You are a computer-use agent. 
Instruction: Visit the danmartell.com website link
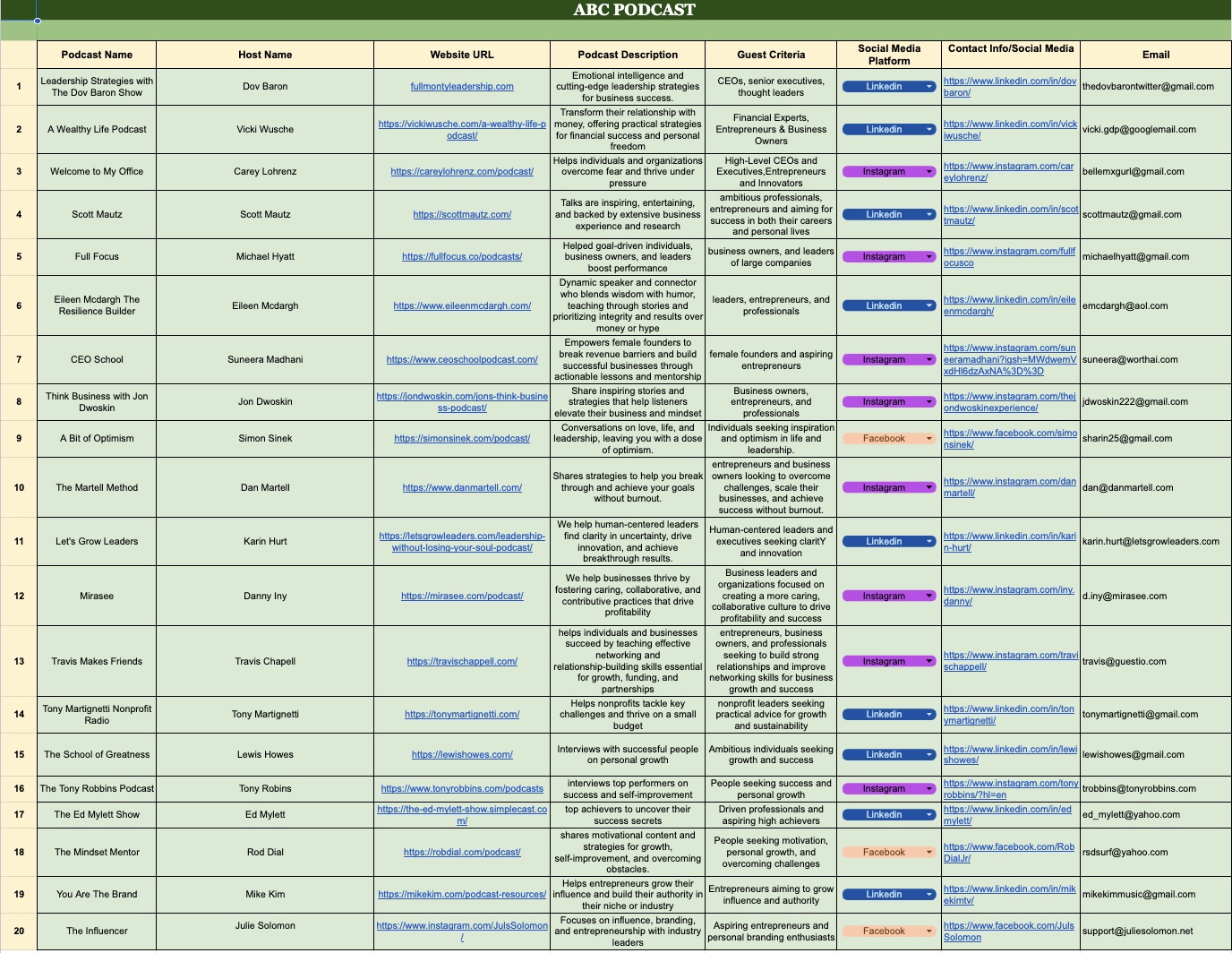pos(462,488)
